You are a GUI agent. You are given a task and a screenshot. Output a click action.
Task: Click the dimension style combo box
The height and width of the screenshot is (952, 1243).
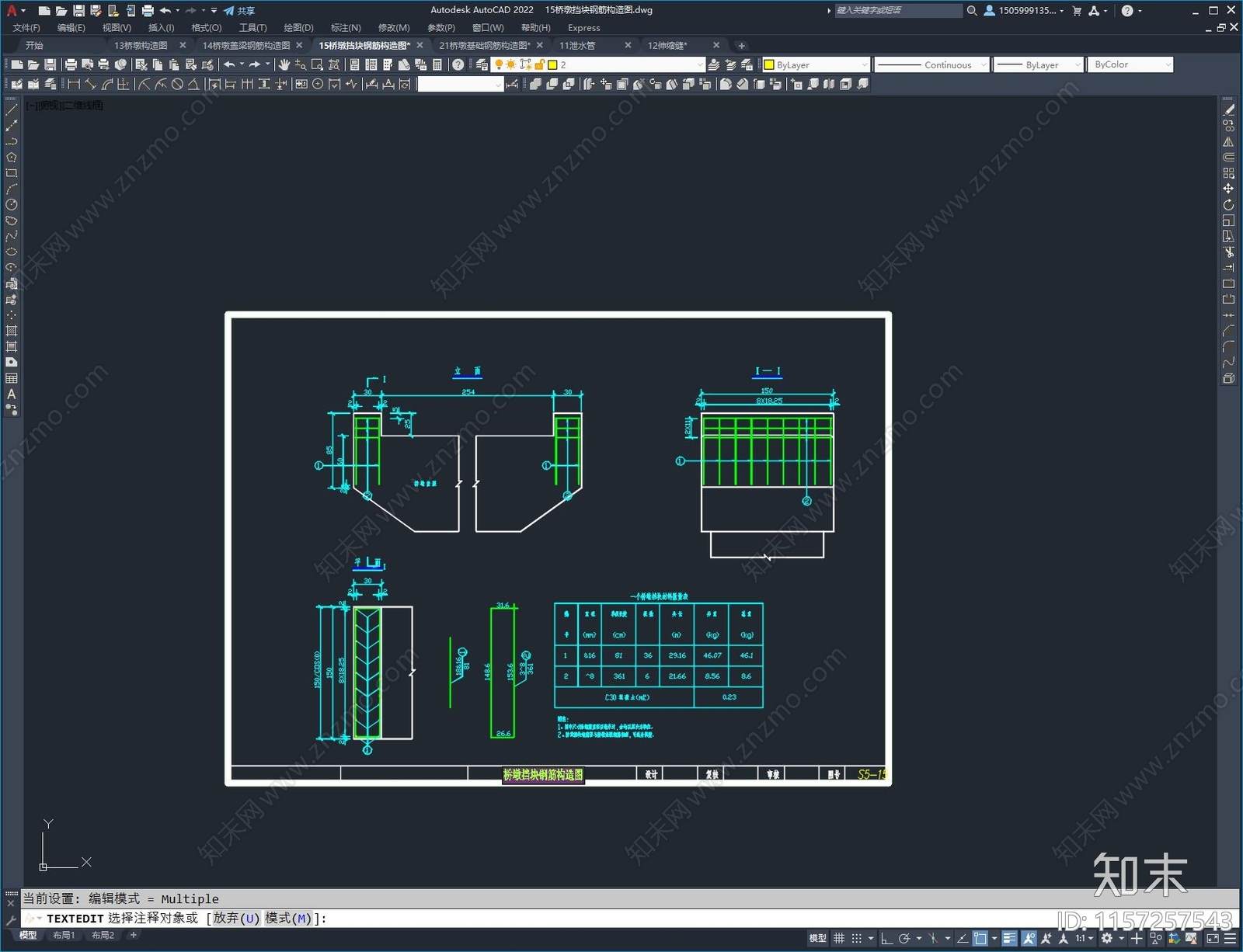(461, 84)
